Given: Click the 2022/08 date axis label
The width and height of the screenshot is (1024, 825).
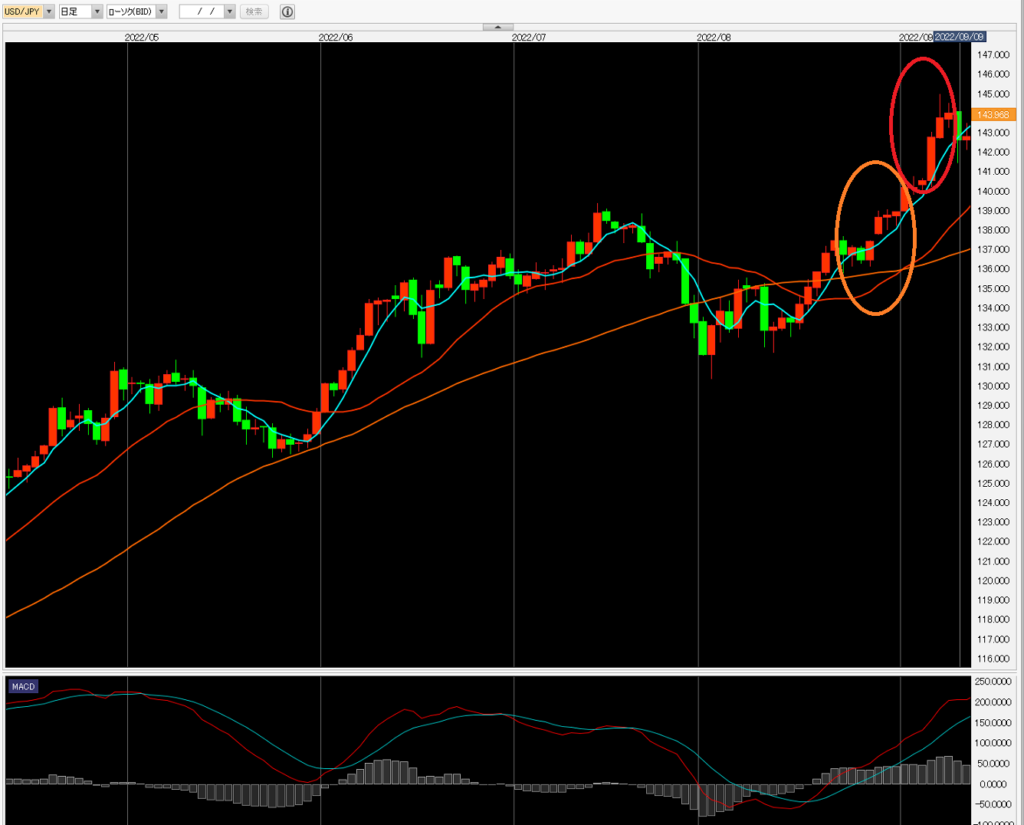Looking at the screenshot, I should (713, 36).
